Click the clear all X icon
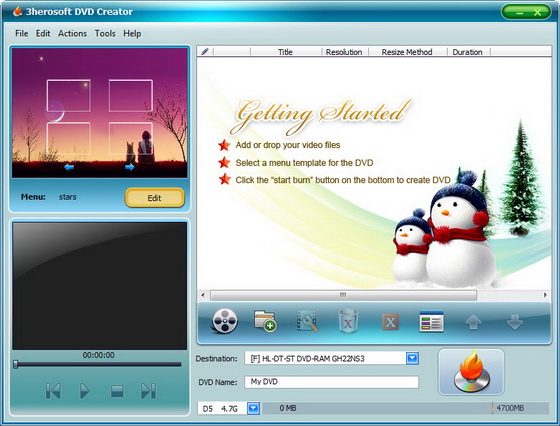This screenshot has width=560, height=426. [390, 322]
